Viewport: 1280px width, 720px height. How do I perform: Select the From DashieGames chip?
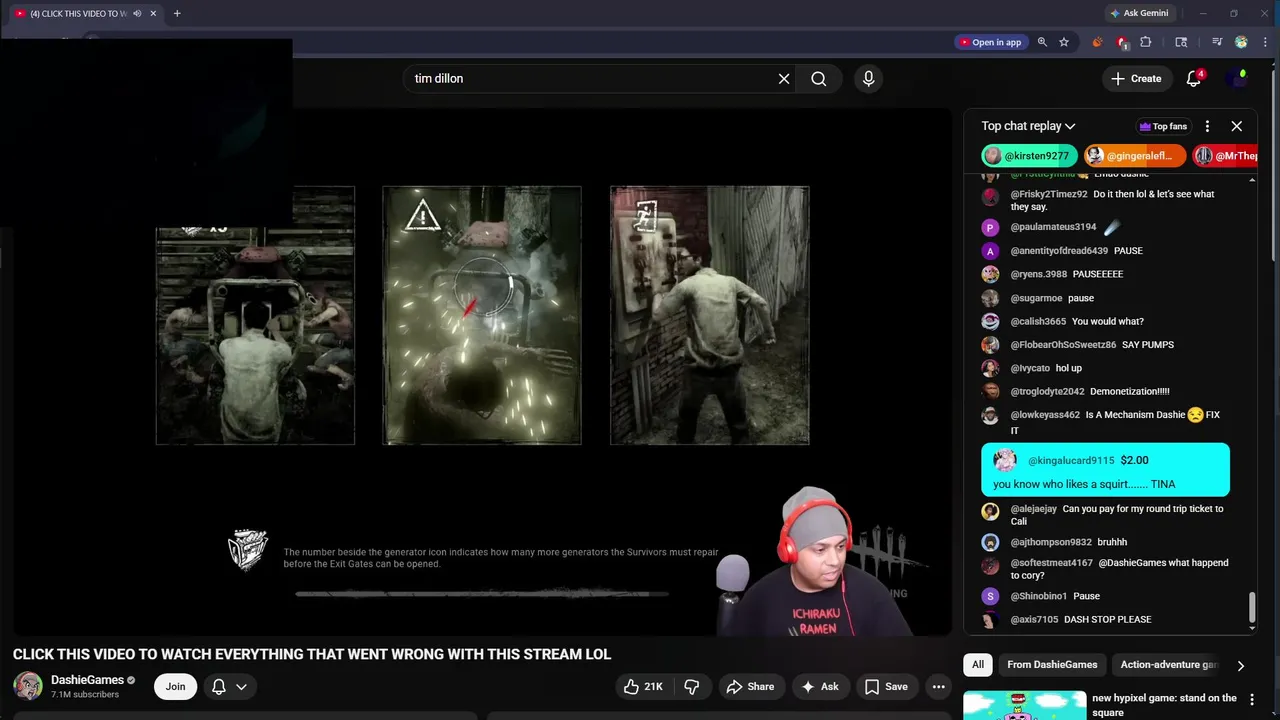click(x=1052, y=665)
